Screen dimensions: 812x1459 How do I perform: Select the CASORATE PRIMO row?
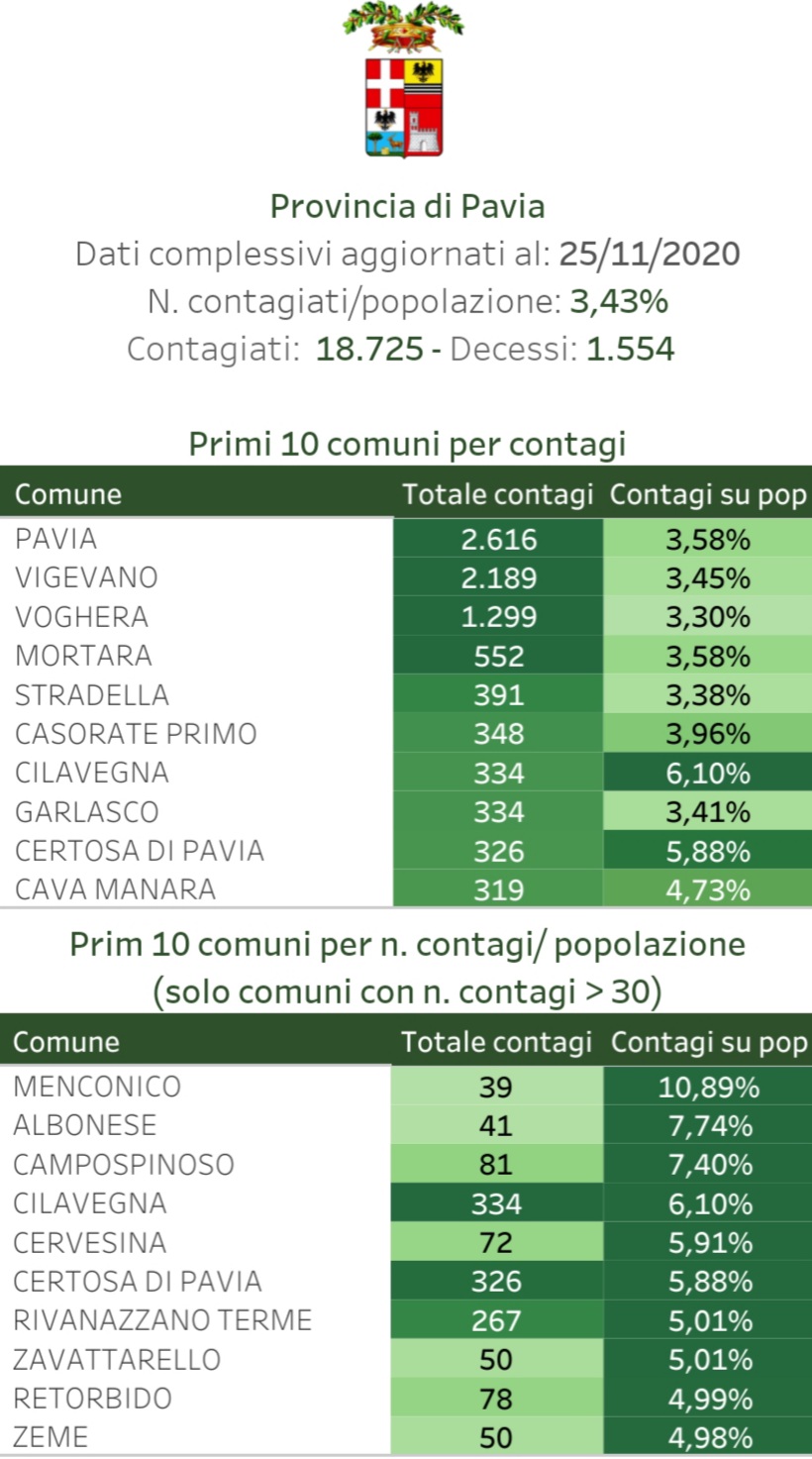pyautogui.click(x=406, y=733)
